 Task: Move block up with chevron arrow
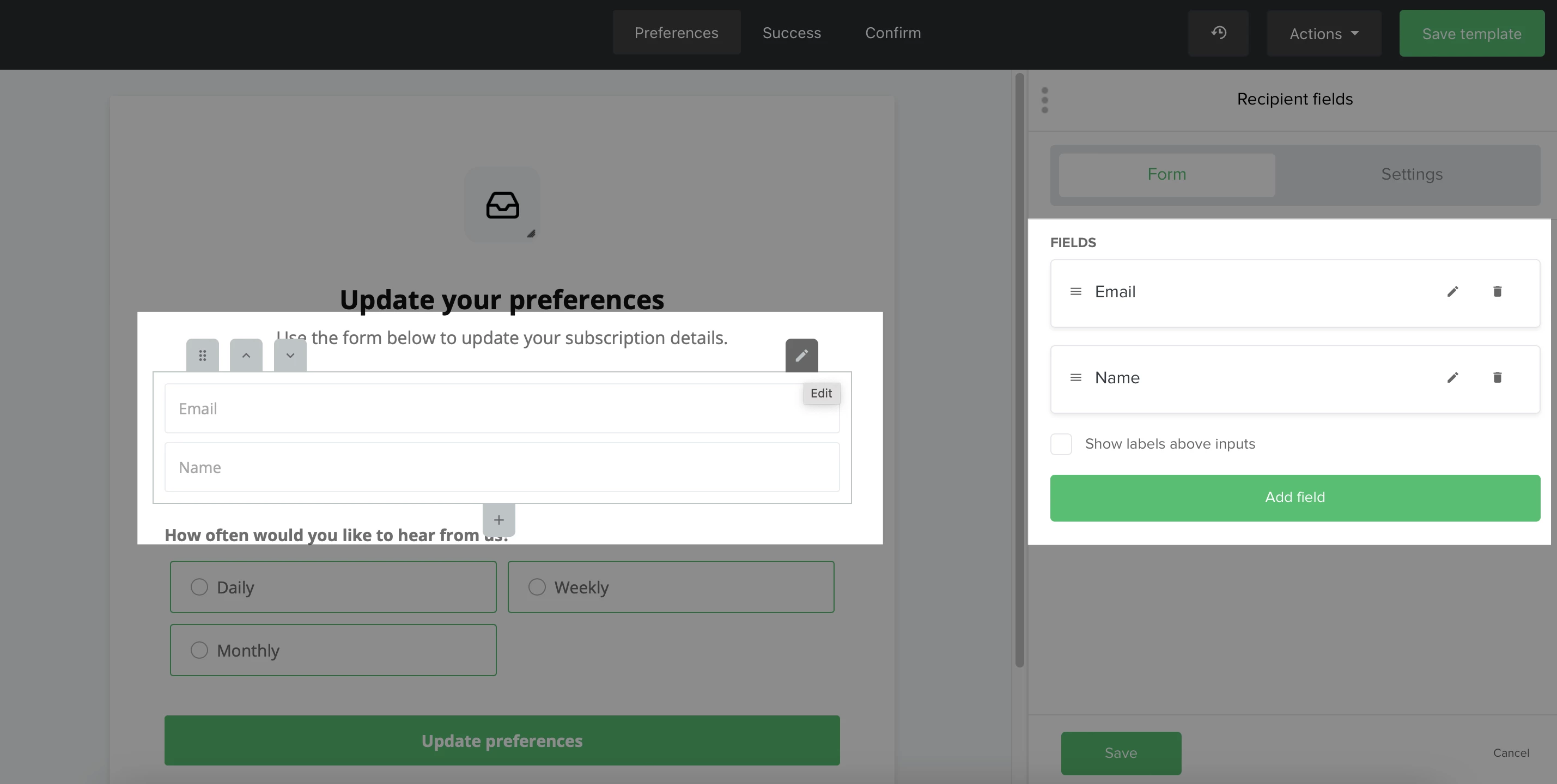246,356
